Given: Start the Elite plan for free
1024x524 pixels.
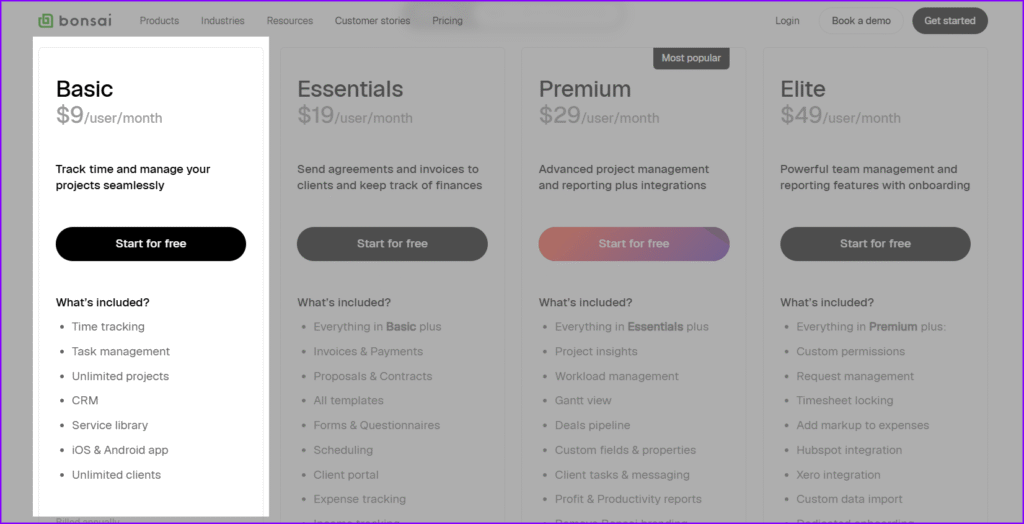Looking at the screenshot, I should 875,244.
